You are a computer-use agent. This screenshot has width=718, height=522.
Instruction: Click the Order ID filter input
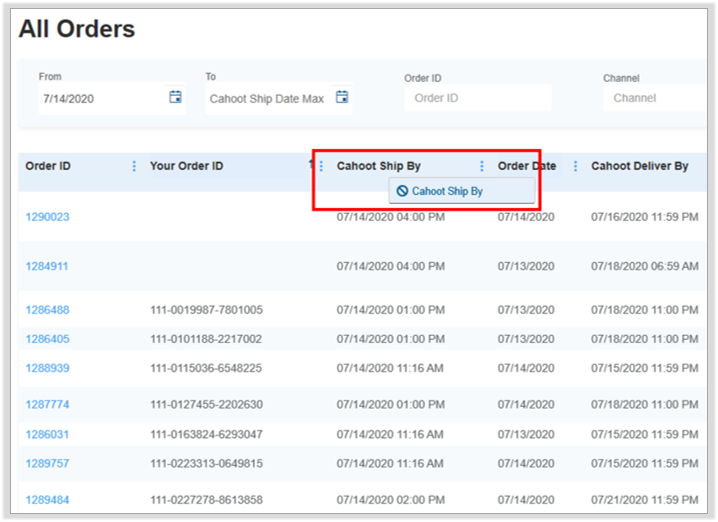click(x=478, y=98)
